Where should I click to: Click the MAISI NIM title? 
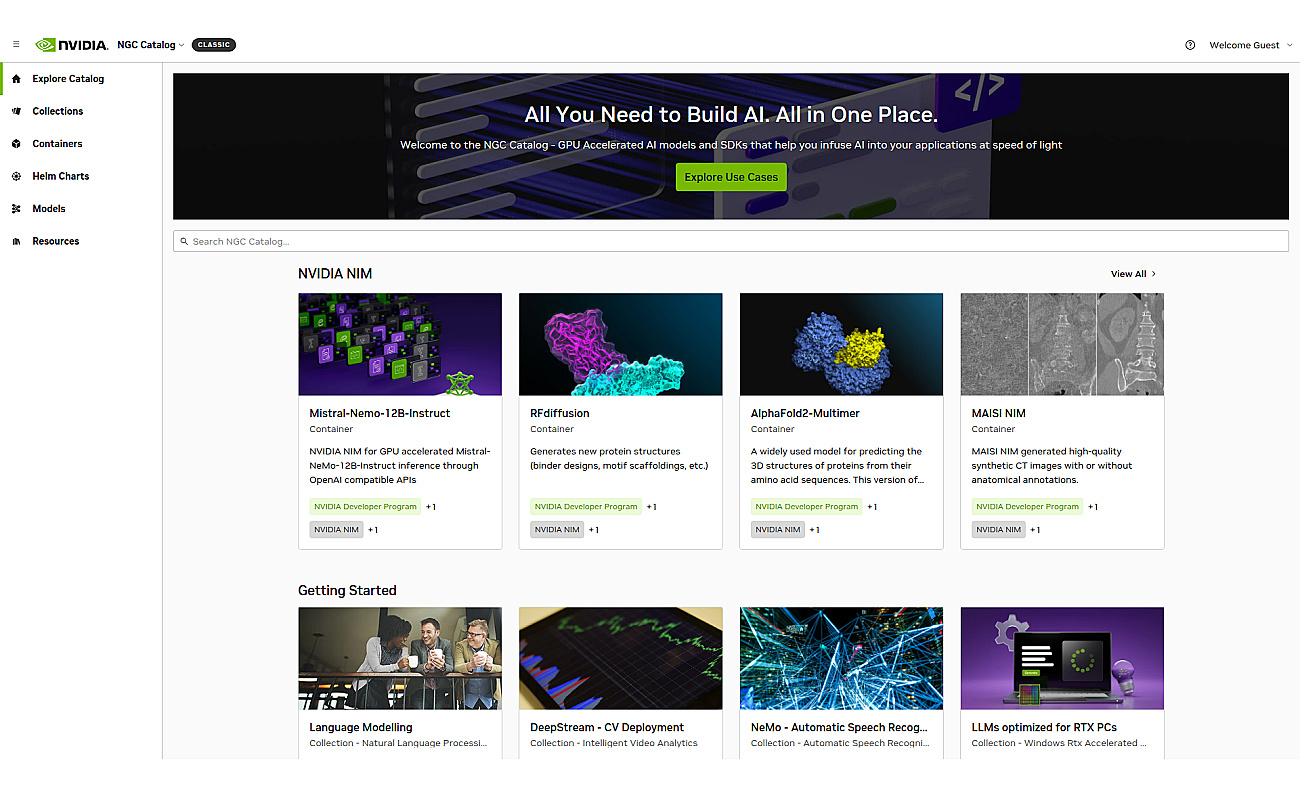(999, 413)
